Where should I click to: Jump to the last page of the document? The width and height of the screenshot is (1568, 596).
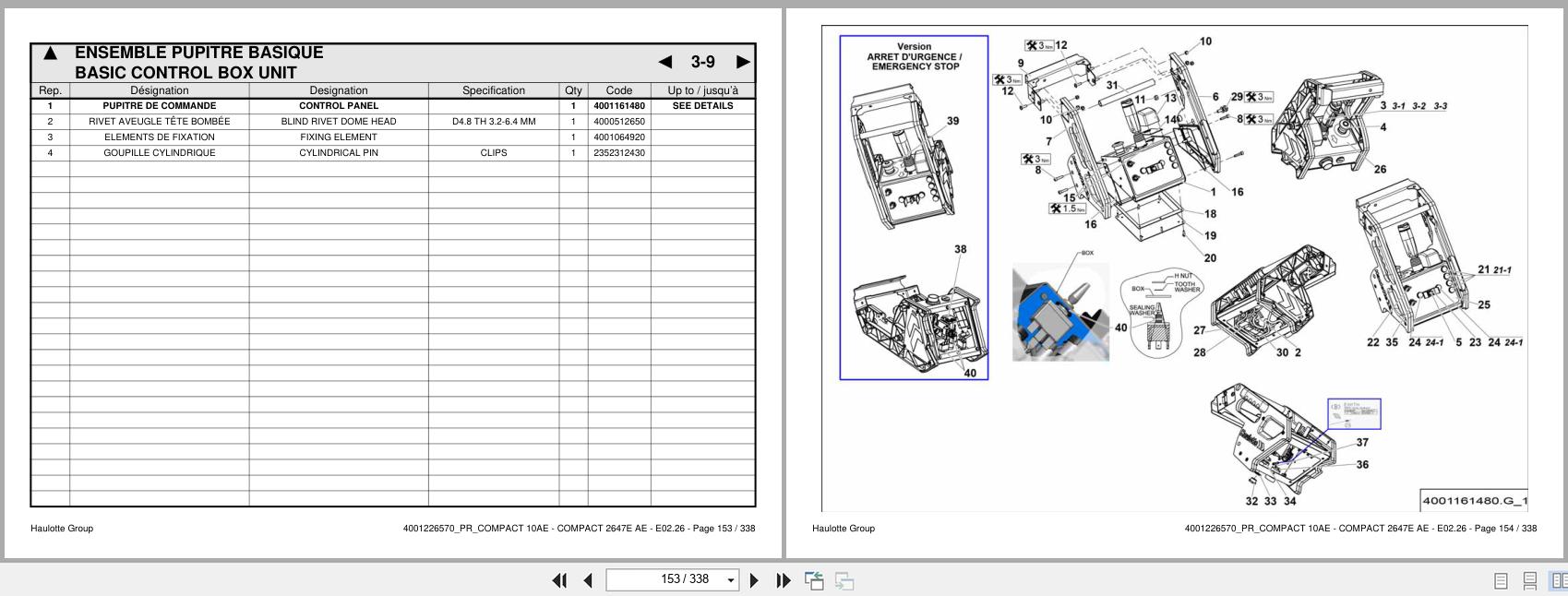[x=784, y=580]
